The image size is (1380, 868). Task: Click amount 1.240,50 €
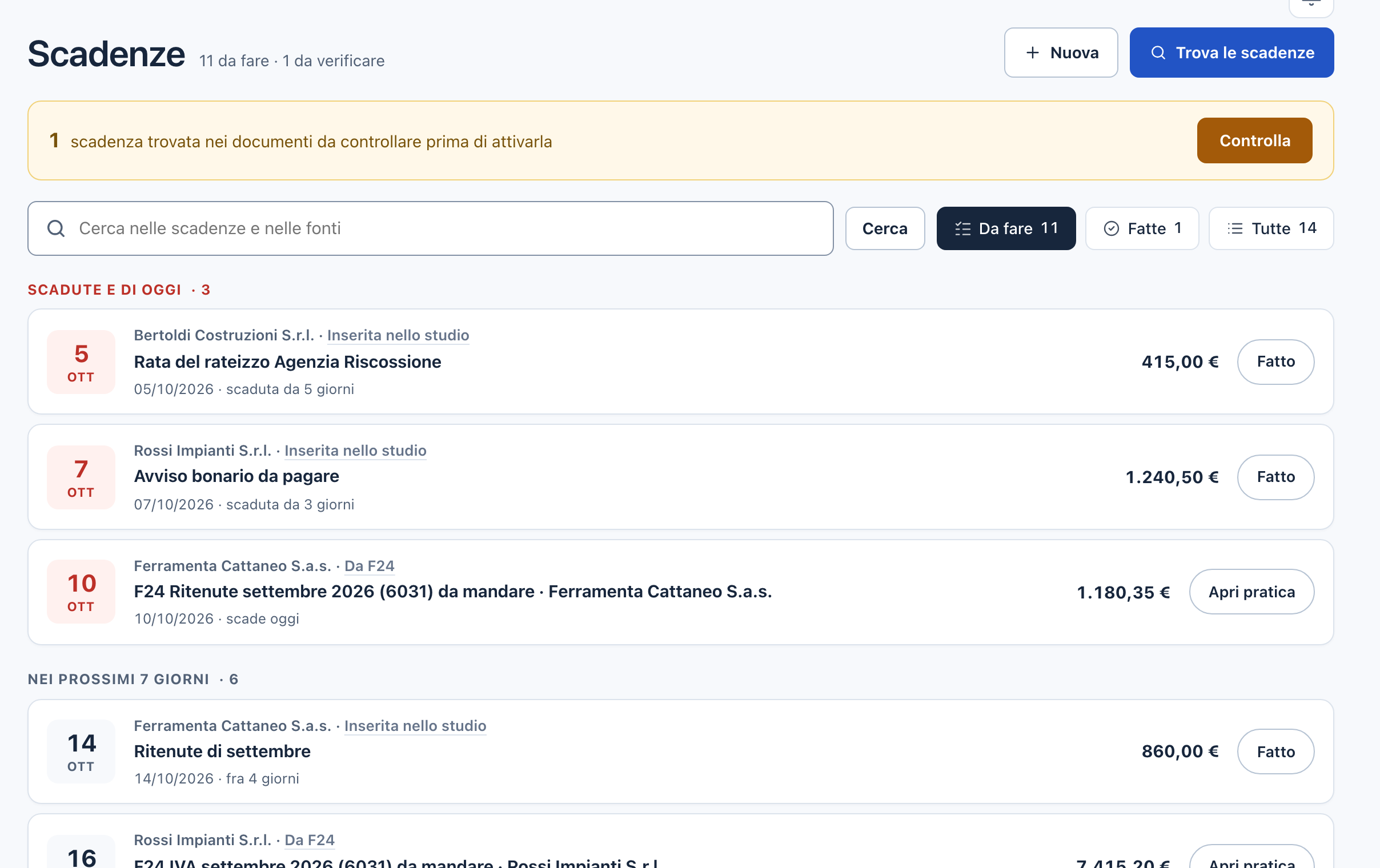coord(1172,477)
